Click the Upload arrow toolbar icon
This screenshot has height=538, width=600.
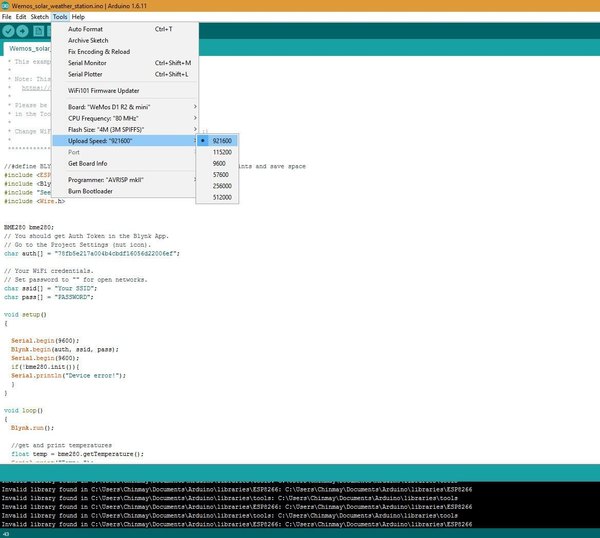22,31
